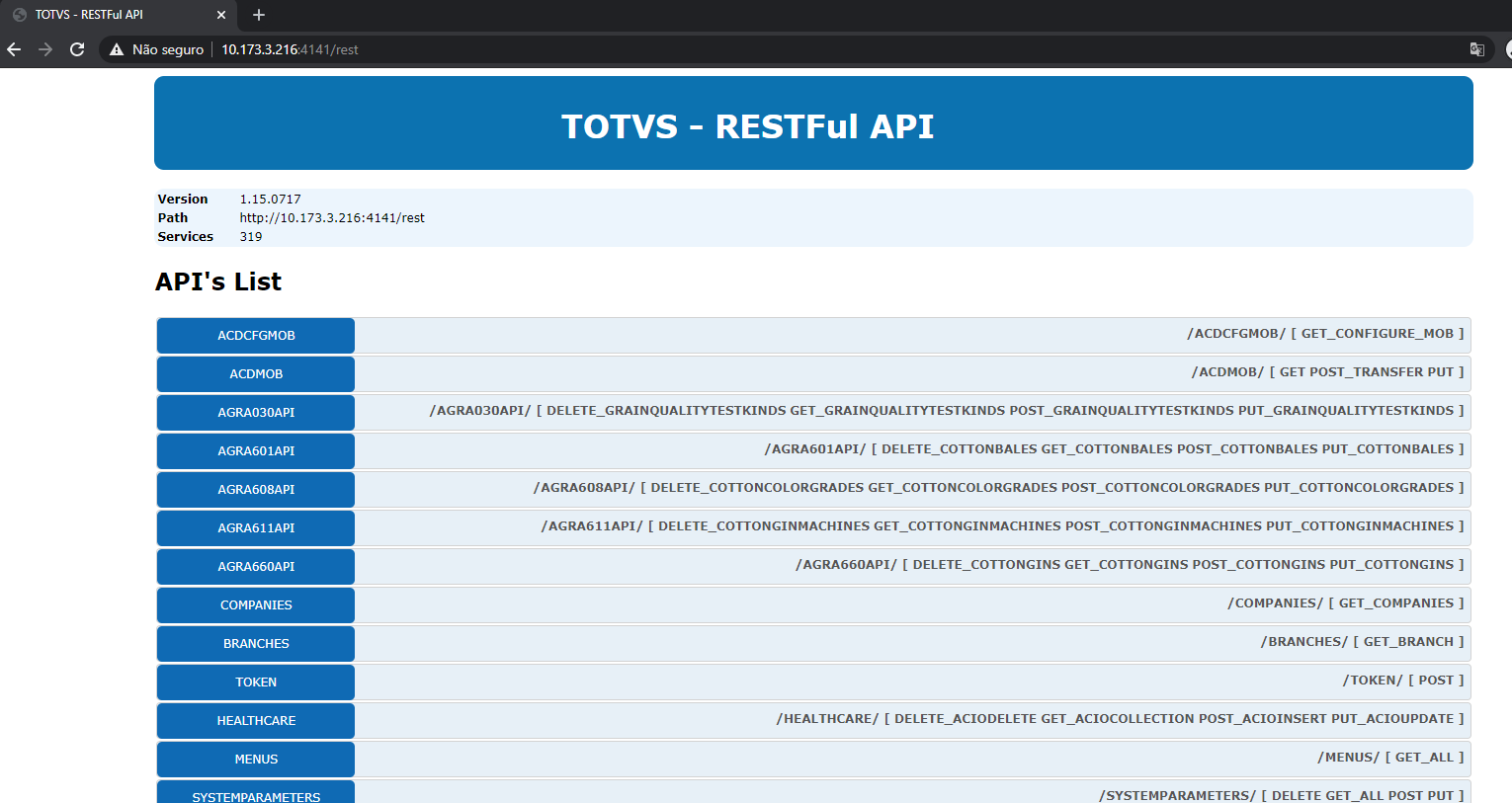1512x803 pixels.
Task: Select the AGRA608API service button
Action: tap(256, 490)
